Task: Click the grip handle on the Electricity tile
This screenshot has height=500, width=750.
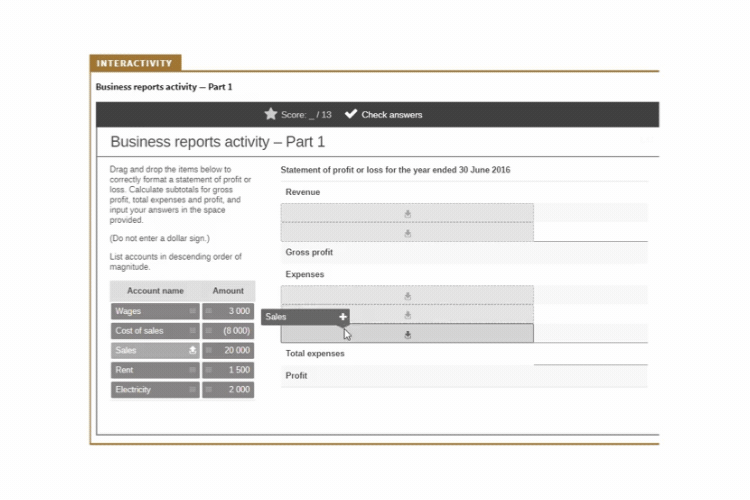Action: coord(192,389)
